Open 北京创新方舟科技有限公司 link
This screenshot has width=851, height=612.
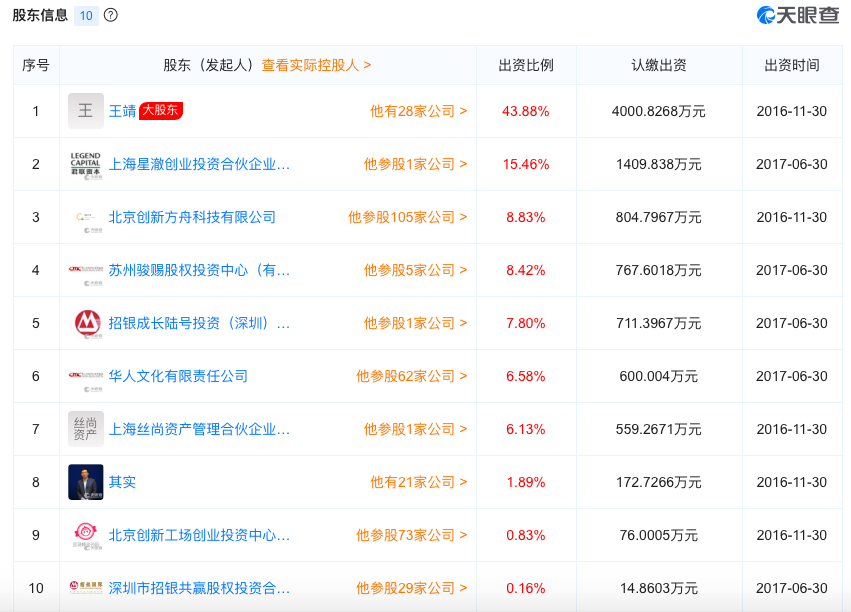192,218
